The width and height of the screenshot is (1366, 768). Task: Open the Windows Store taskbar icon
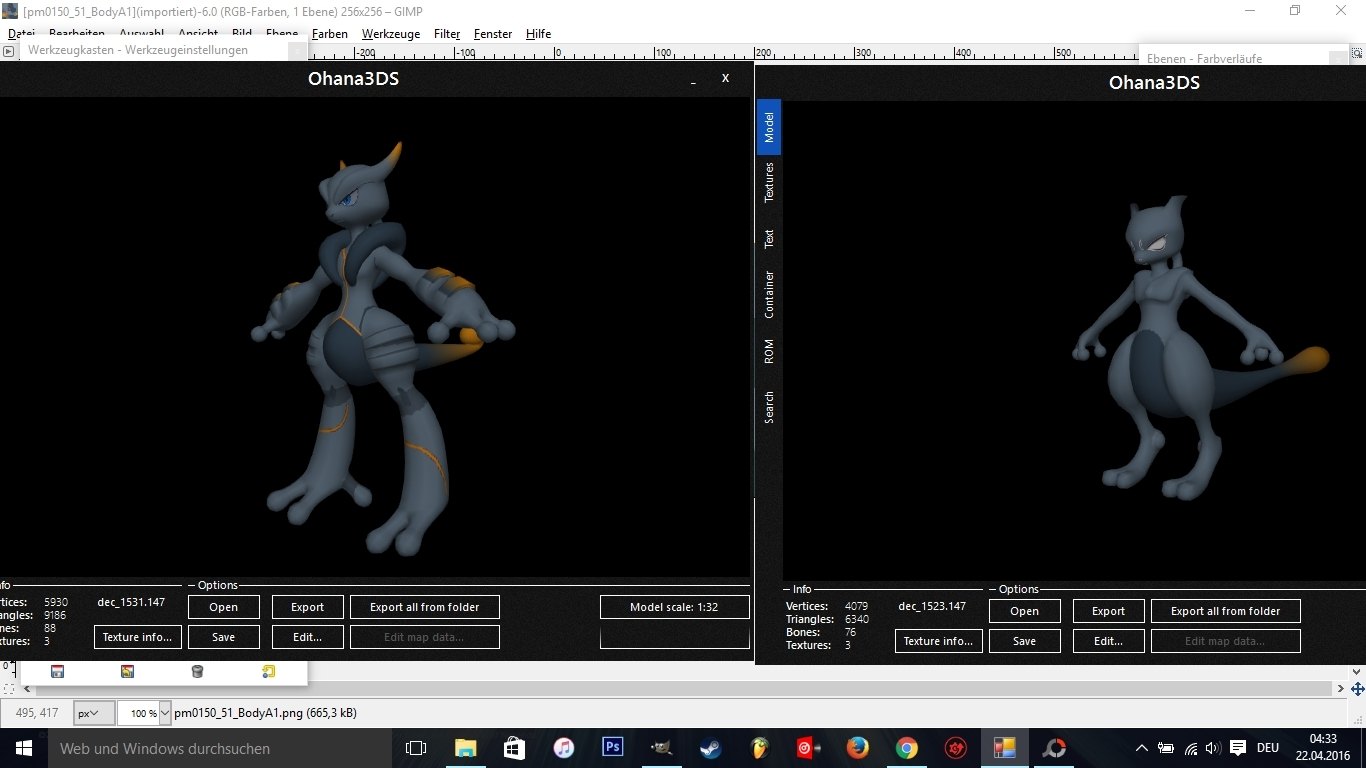(x=514, y=748)
